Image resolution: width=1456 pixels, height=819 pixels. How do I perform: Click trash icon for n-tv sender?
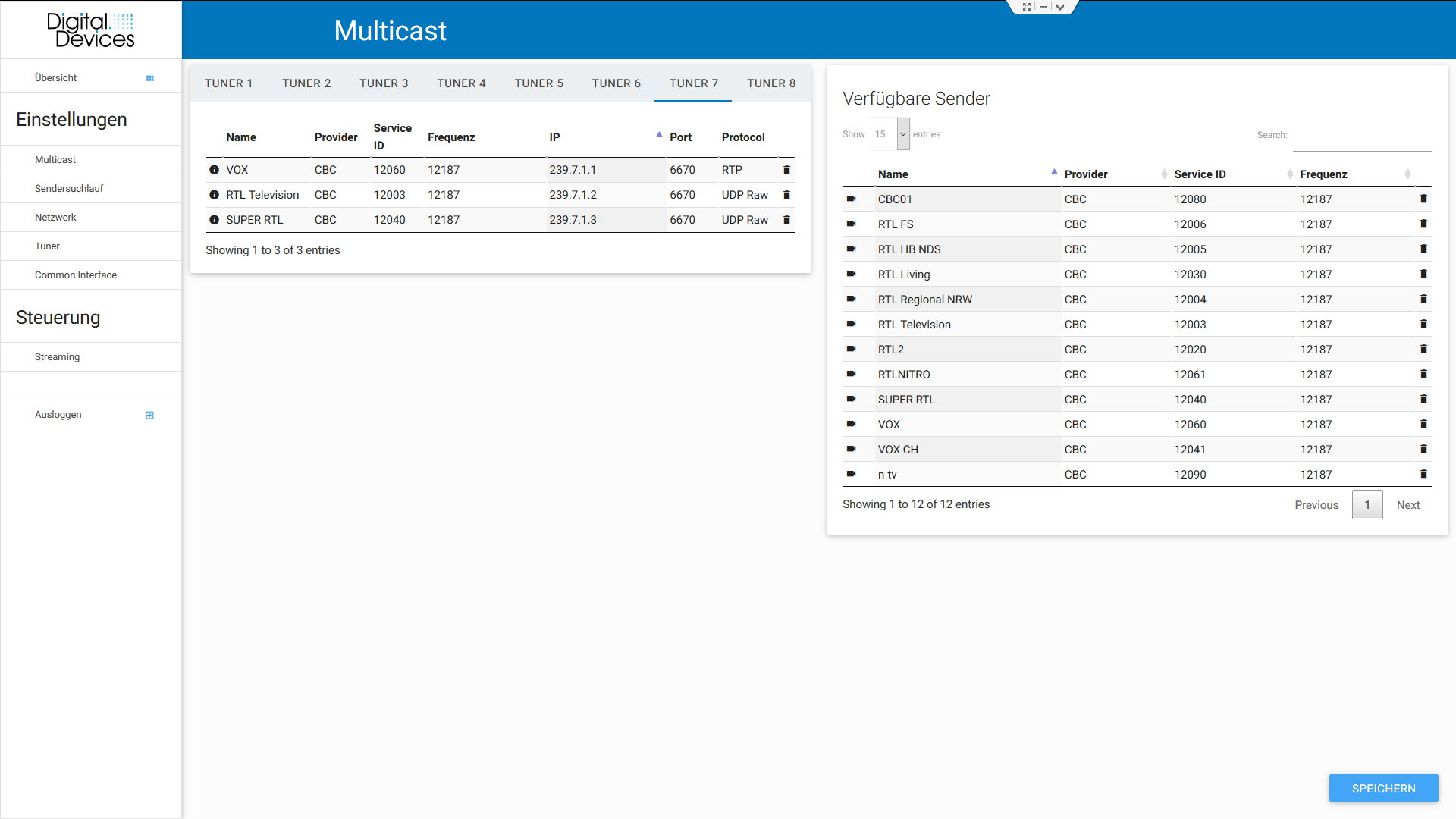[x=1423, y=474]
